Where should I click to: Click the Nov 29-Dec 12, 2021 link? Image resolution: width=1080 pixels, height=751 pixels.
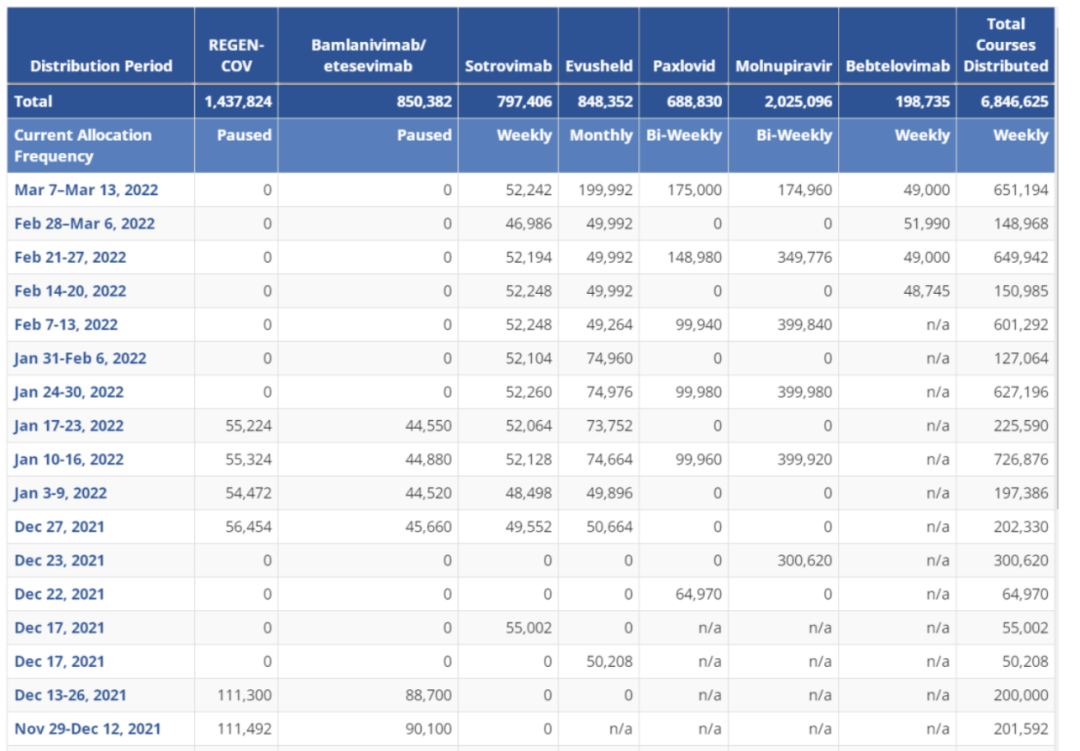(x=87, y=729)
